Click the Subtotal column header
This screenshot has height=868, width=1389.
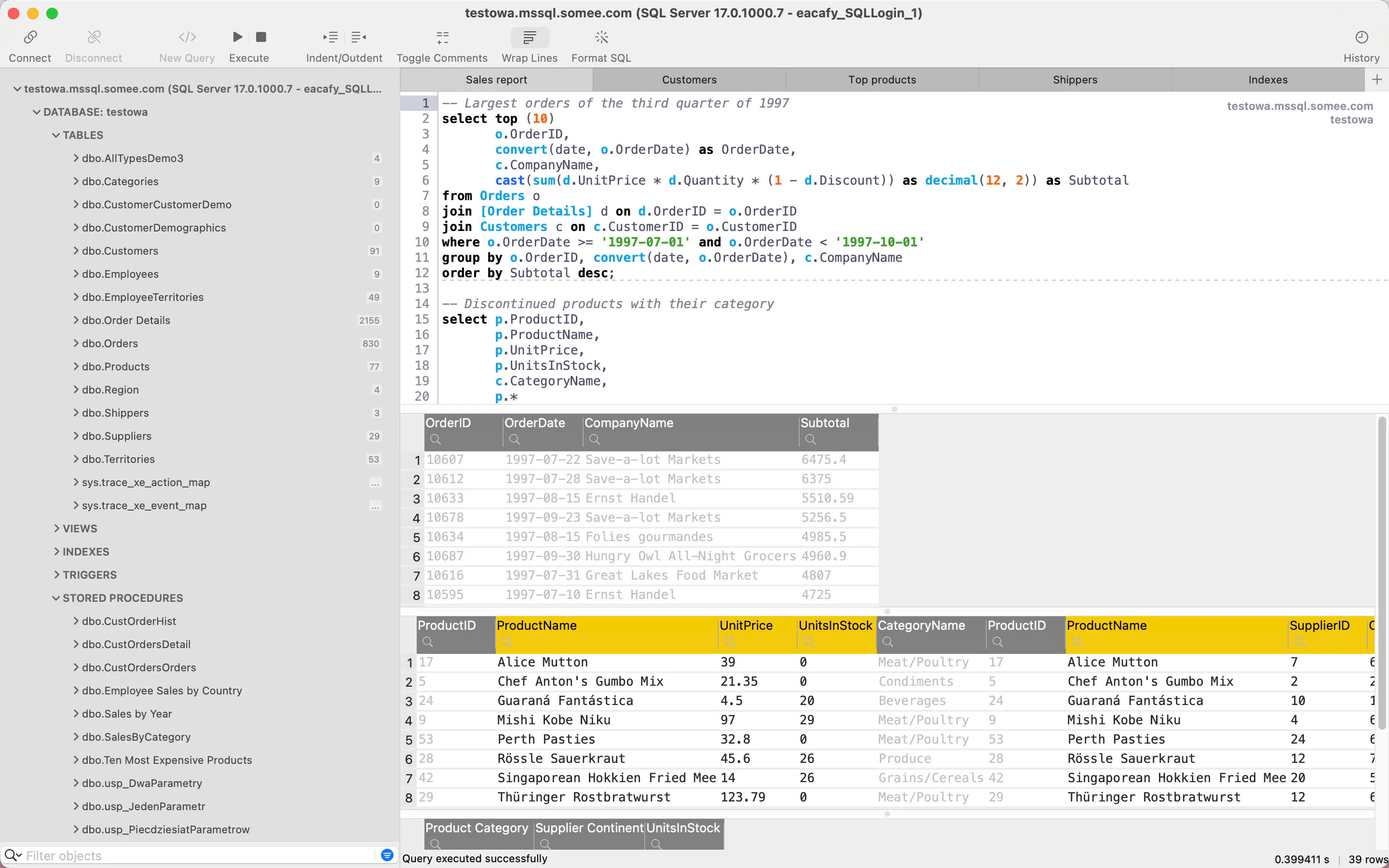pyautogui.click(x=838, y=432)
